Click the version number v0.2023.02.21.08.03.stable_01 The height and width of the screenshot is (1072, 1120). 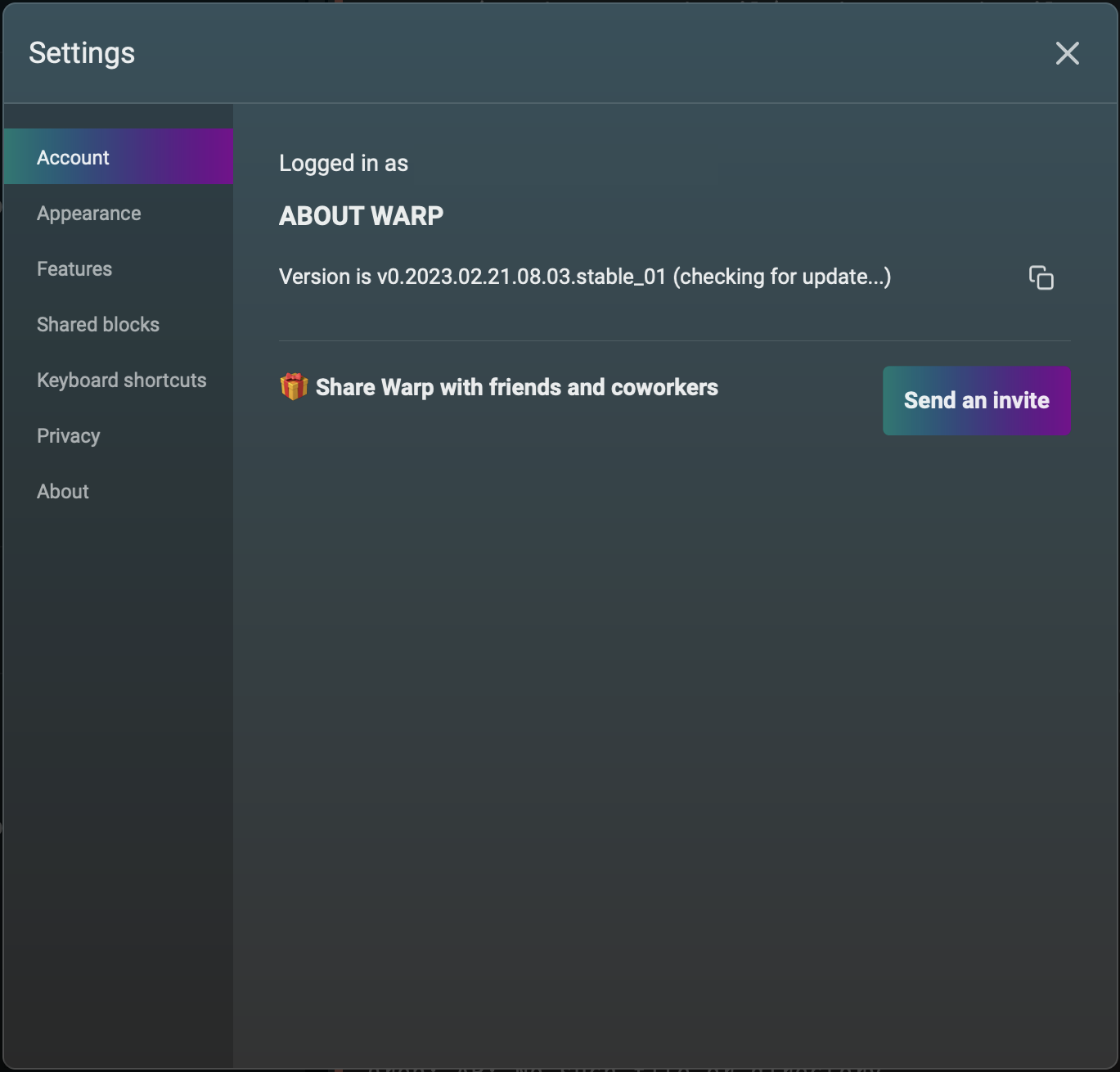click(521, 277)
